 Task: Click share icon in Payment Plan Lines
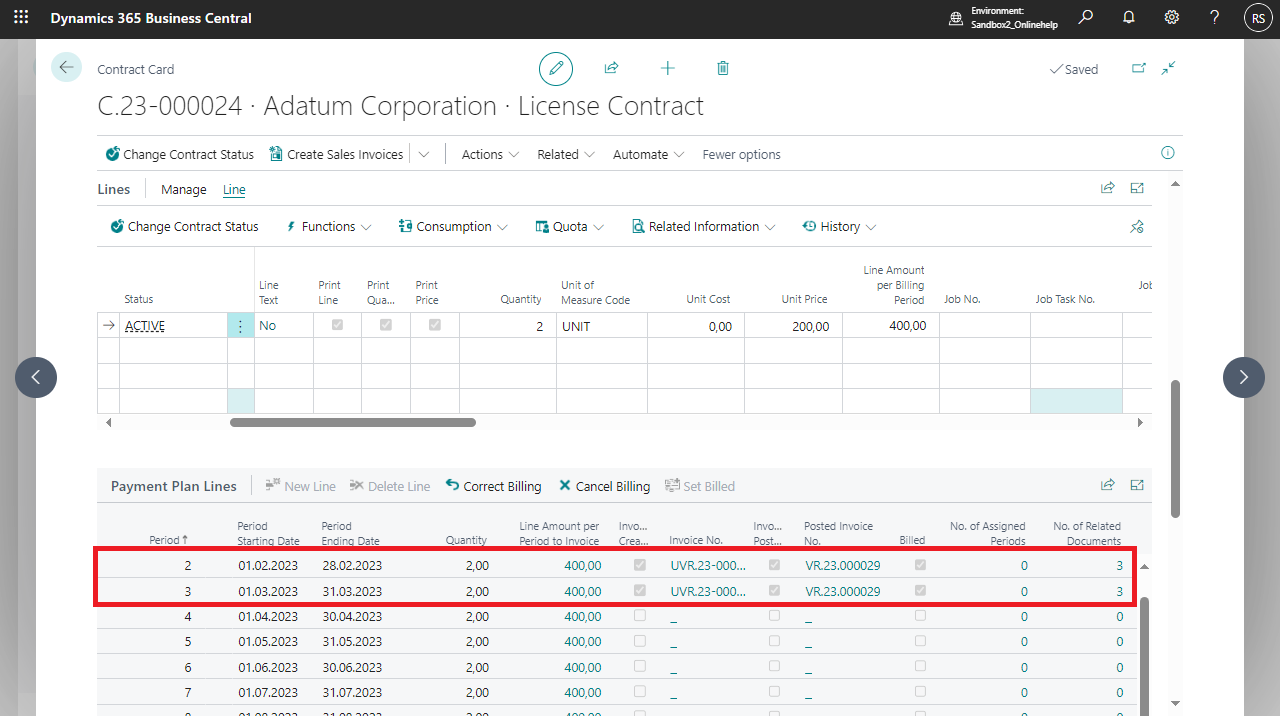pos(1107,485)
